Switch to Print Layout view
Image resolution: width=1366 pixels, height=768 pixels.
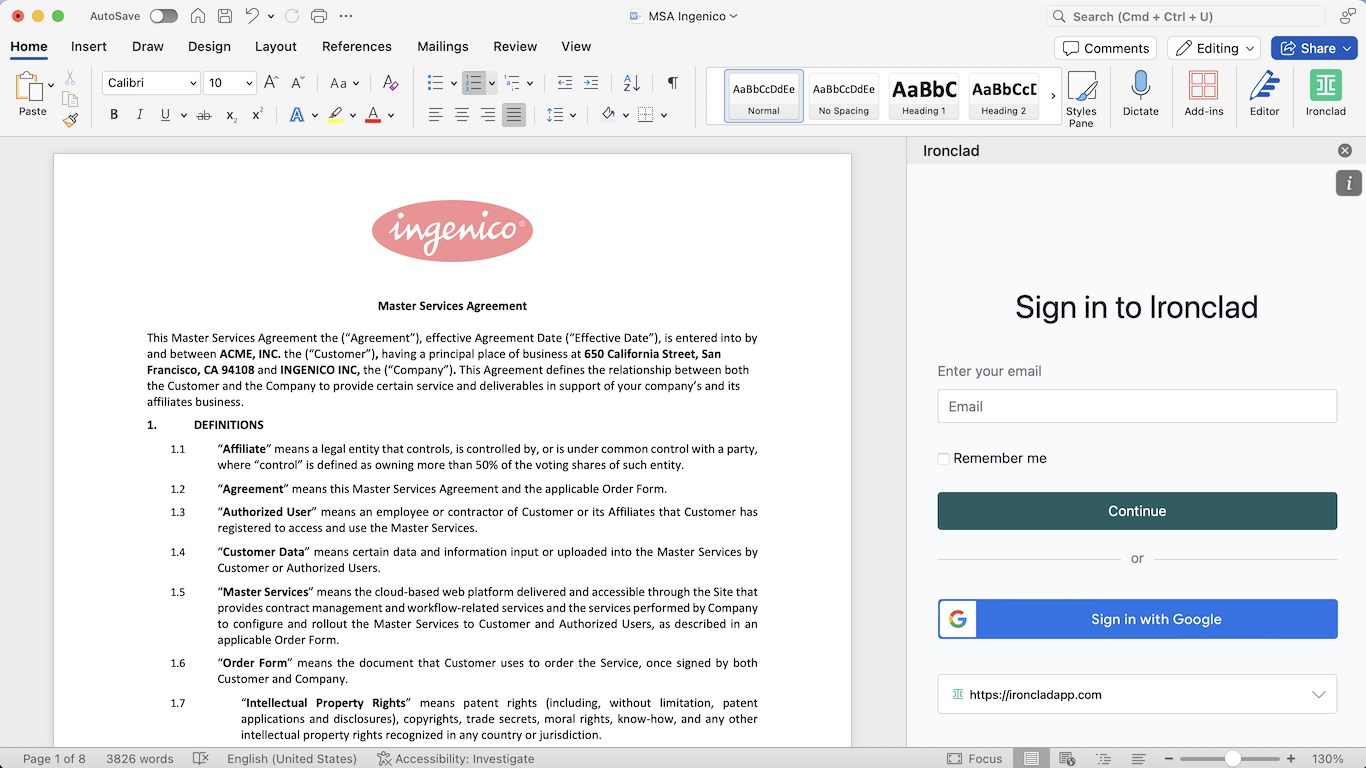point(1031,759)
